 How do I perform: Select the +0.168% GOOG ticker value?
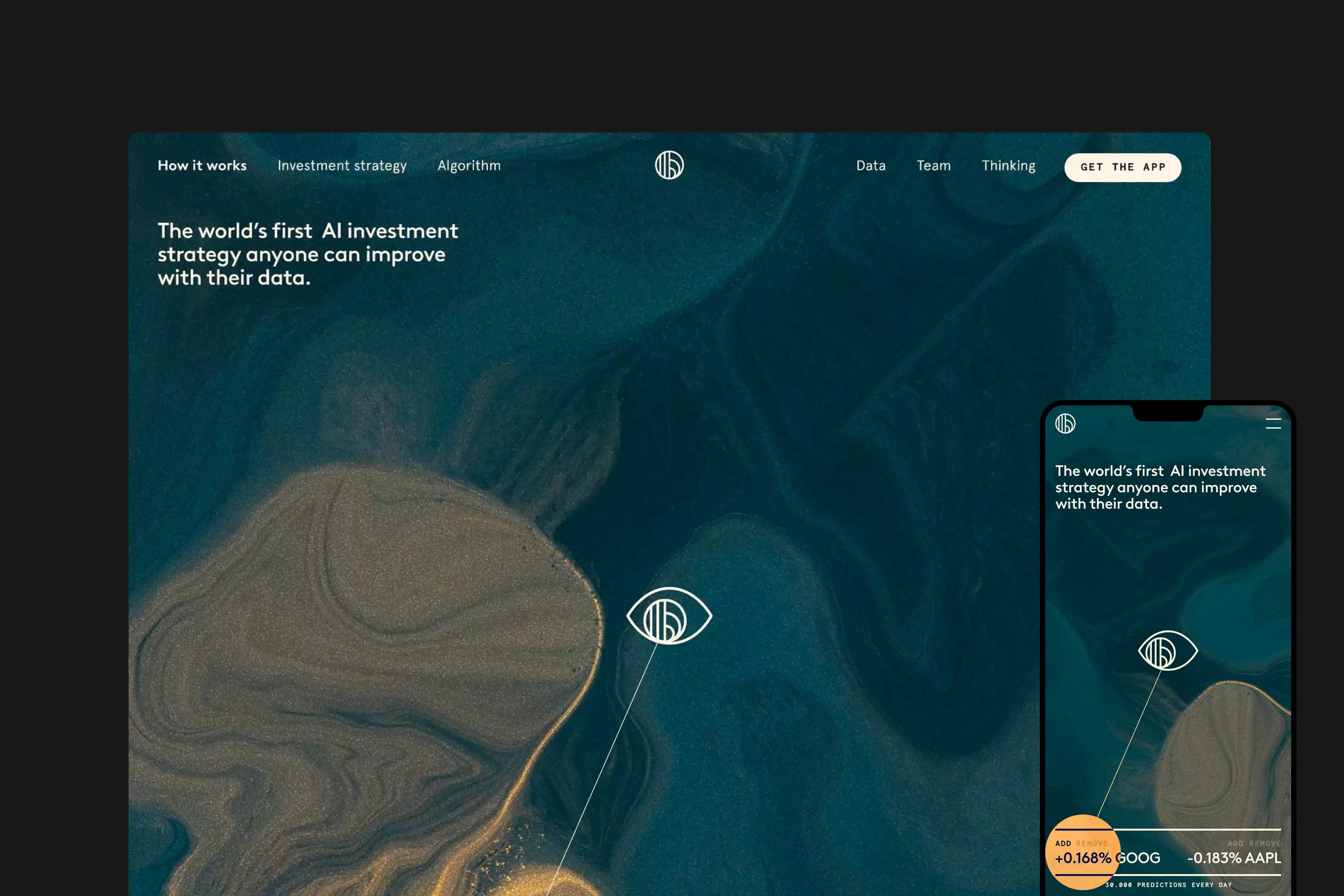(x=1107, y=858)
